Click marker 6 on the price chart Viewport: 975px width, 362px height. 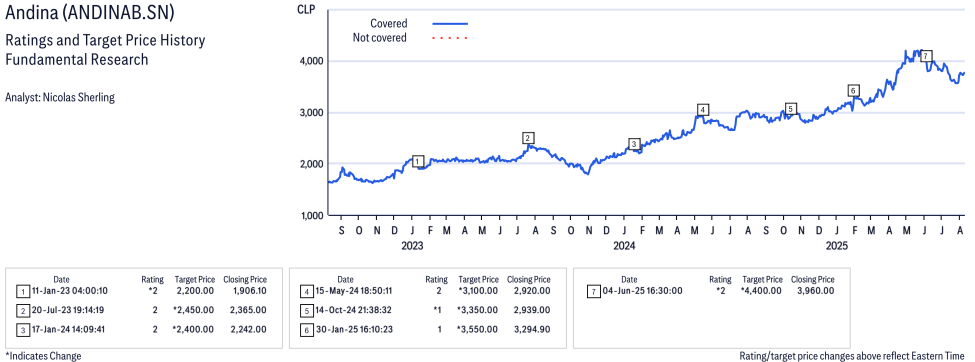pos(853,90)
